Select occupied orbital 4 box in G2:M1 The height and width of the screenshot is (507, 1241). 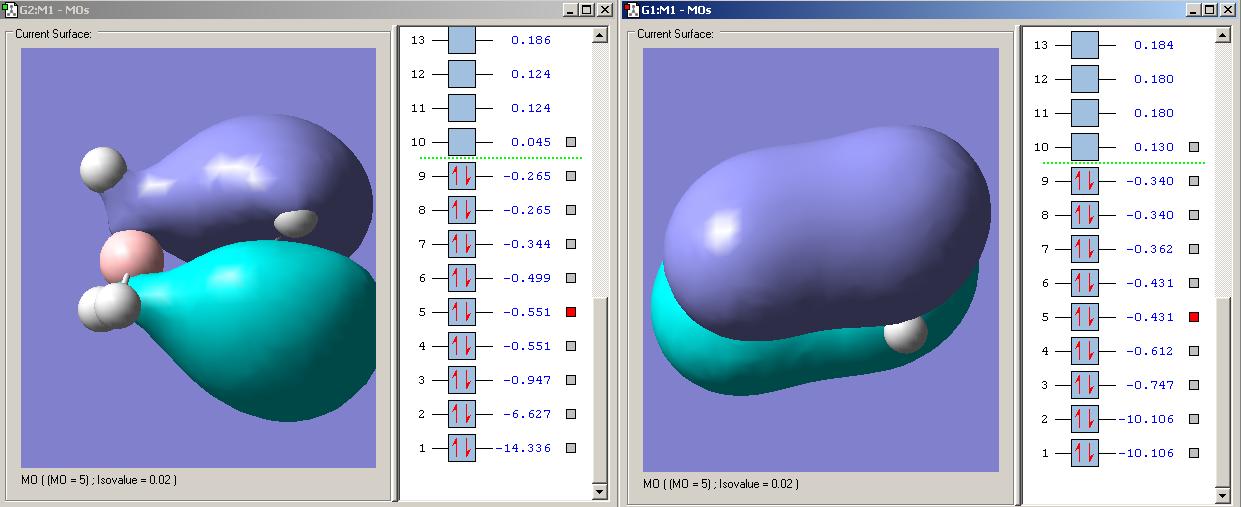coord(462,346)
